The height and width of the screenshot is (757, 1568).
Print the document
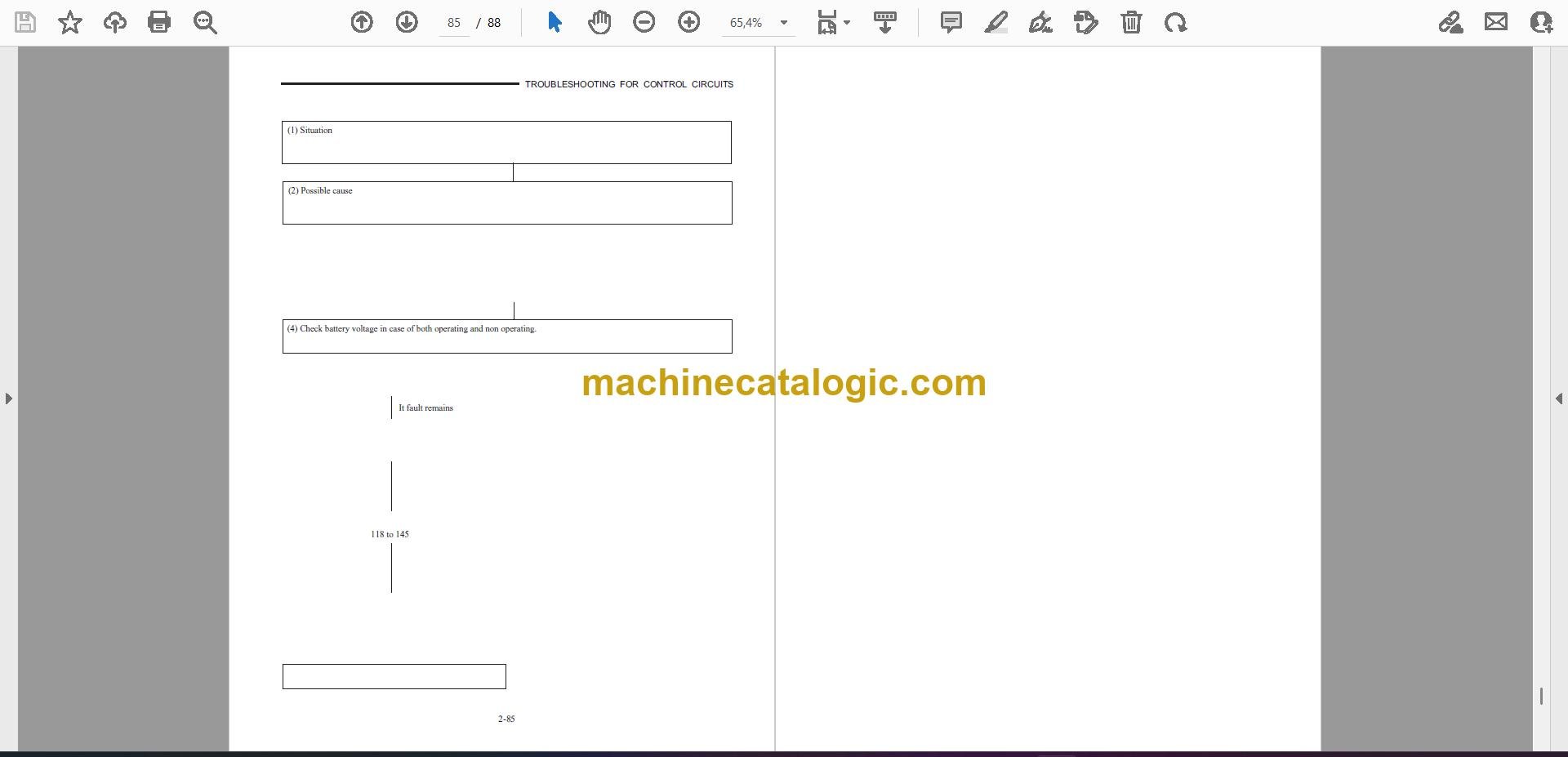[159, 22]
